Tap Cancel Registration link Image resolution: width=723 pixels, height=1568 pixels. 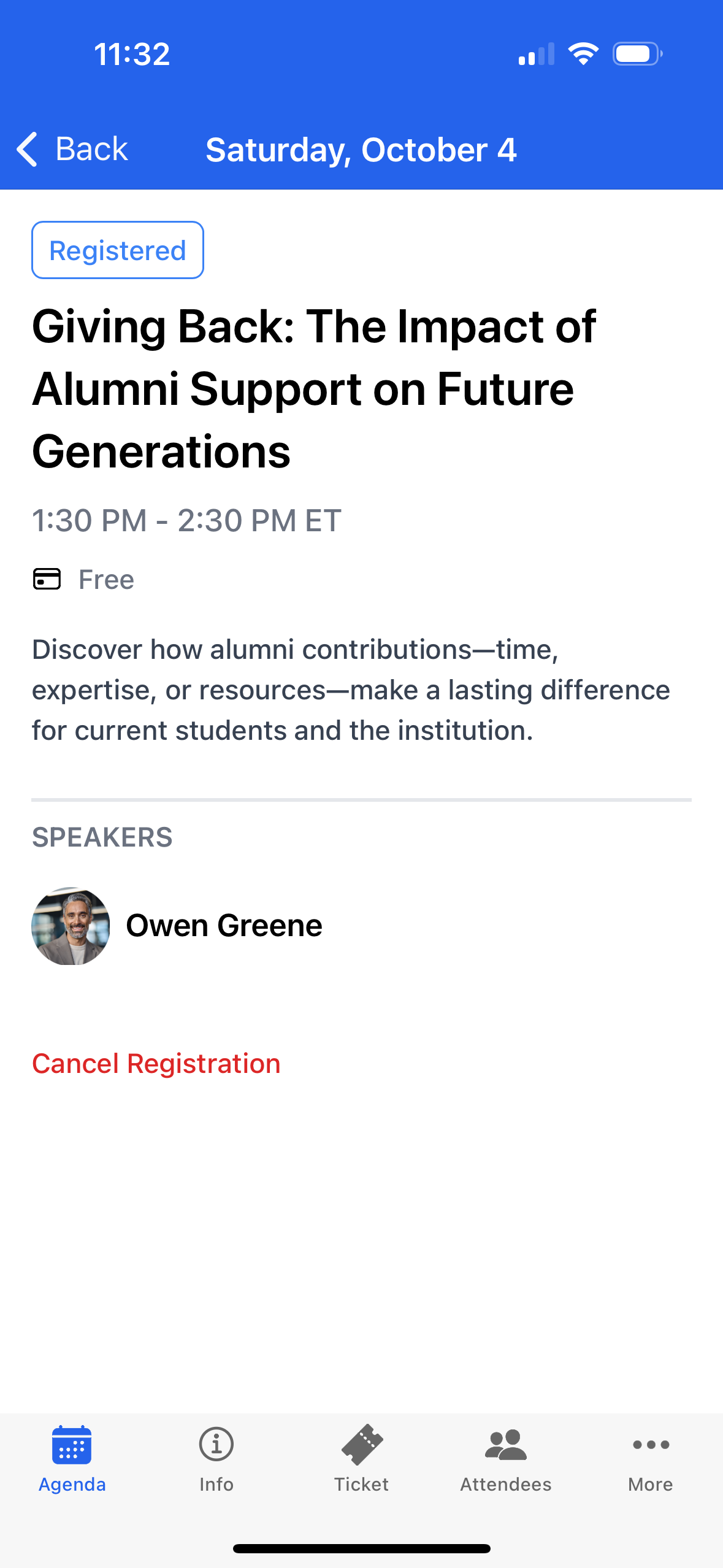[x=156, y=1063]
